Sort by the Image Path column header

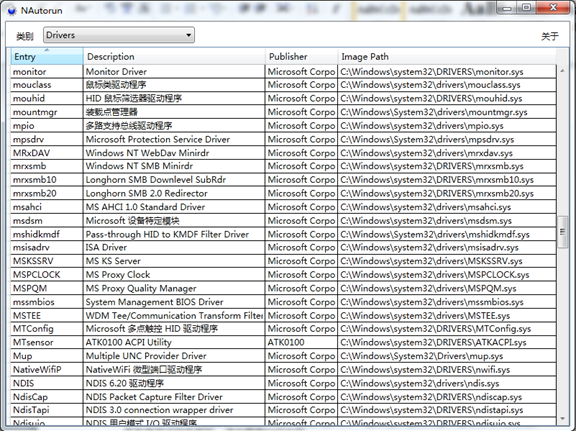click(447, 57)
